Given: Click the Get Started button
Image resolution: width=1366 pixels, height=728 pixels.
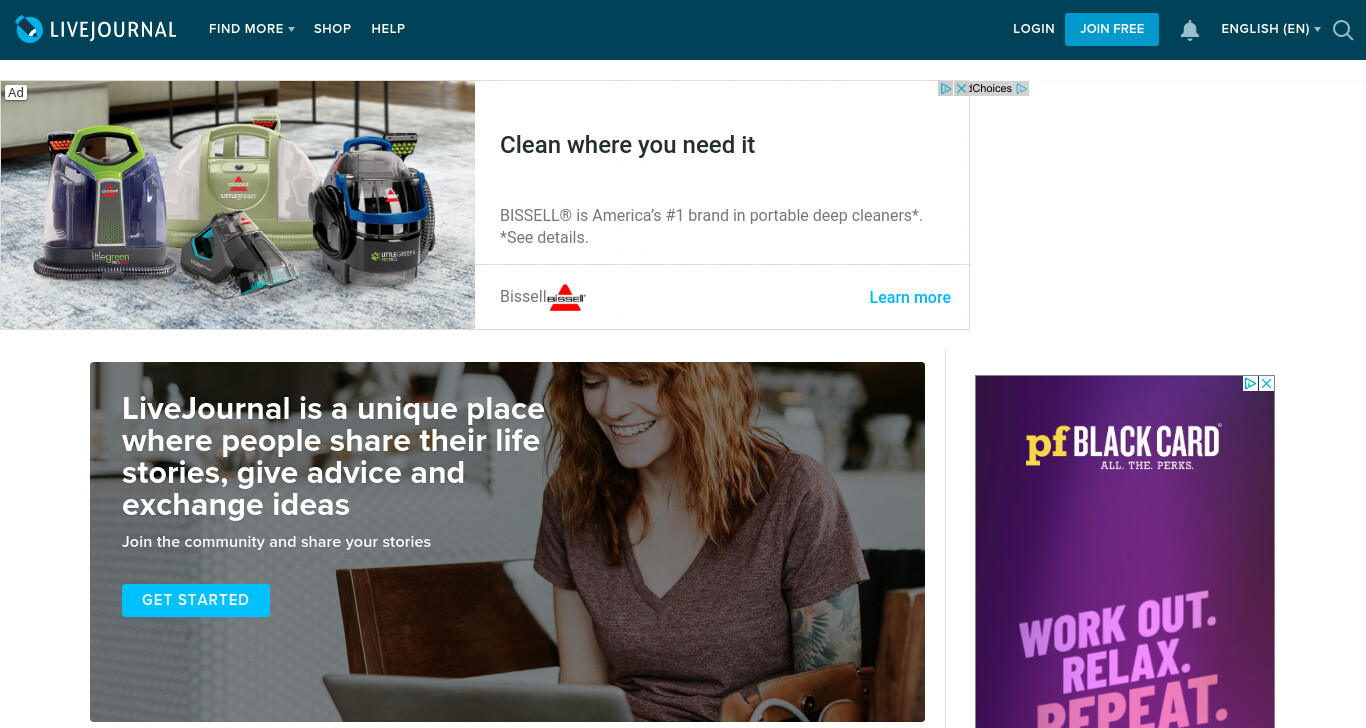Looking at the screenshot, I should [x=196, y=600].
